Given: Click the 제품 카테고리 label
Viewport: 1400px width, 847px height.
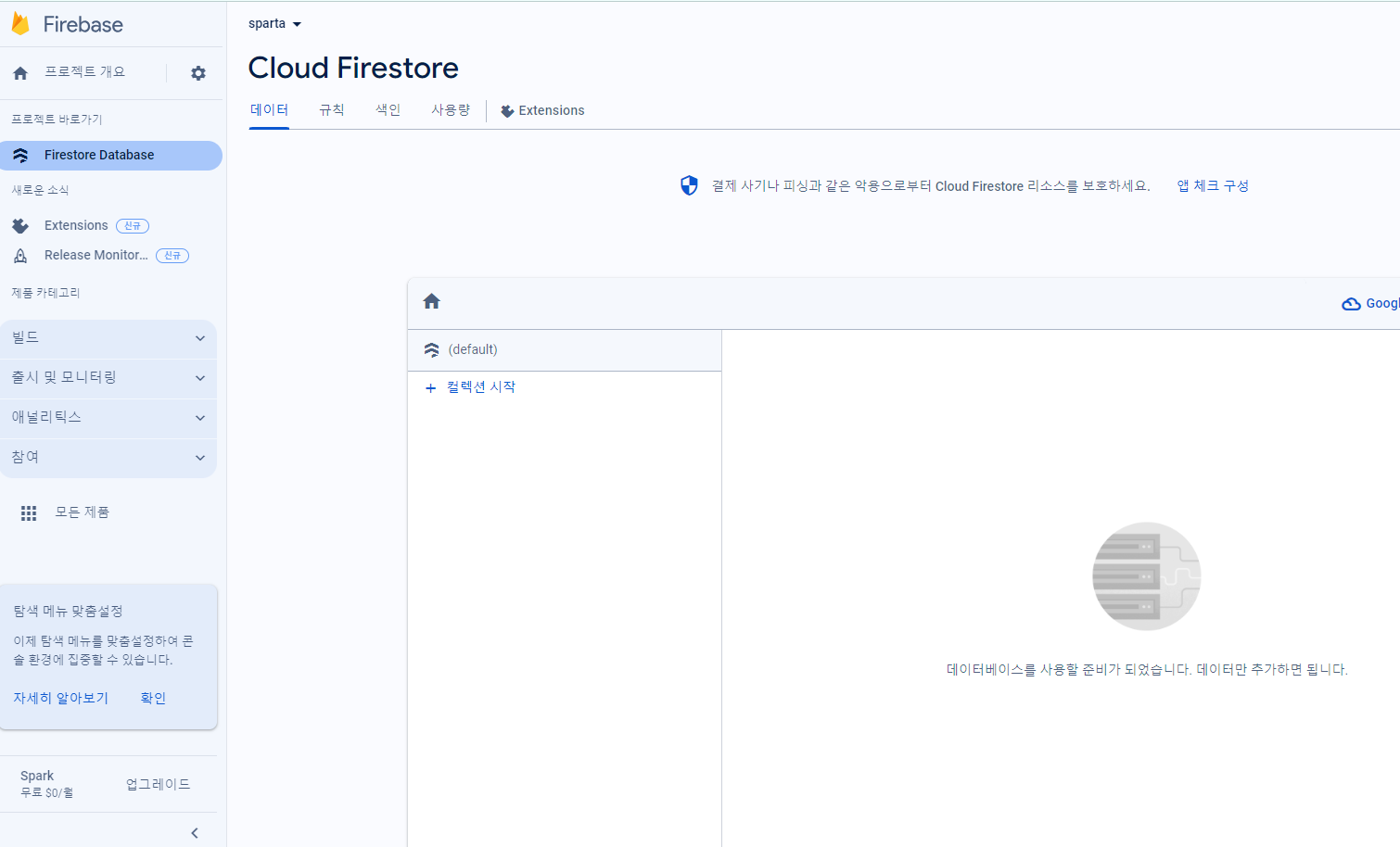Looking at the screenshot, I should tap(45, 293).
